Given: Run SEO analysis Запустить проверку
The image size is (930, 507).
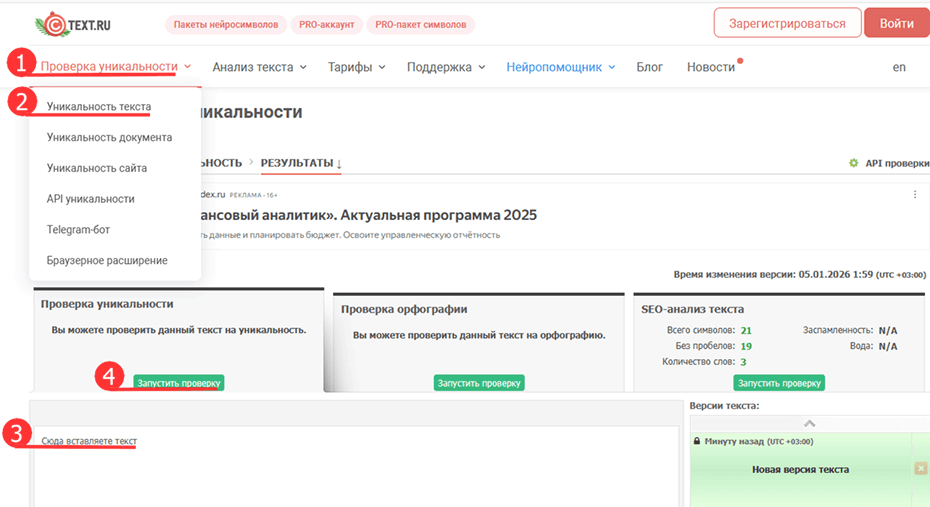Looking at the screenshot, I should 779,383.
